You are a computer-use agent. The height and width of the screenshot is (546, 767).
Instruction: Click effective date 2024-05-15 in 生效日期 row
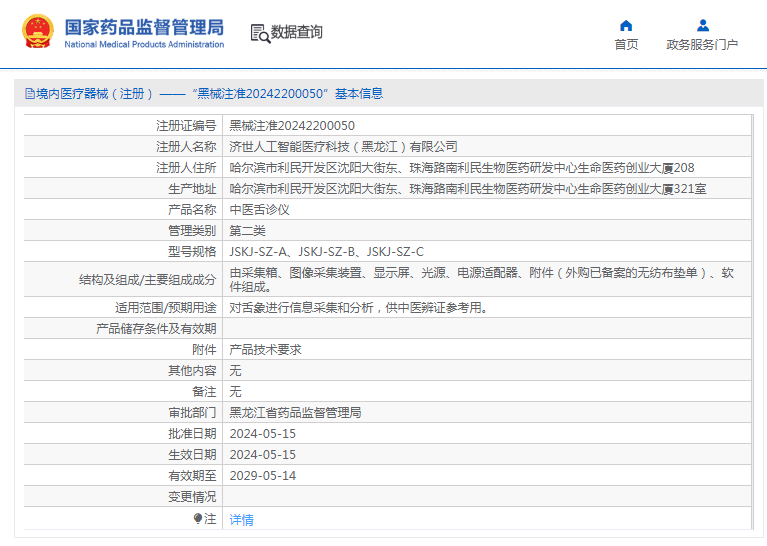[263, 455]
